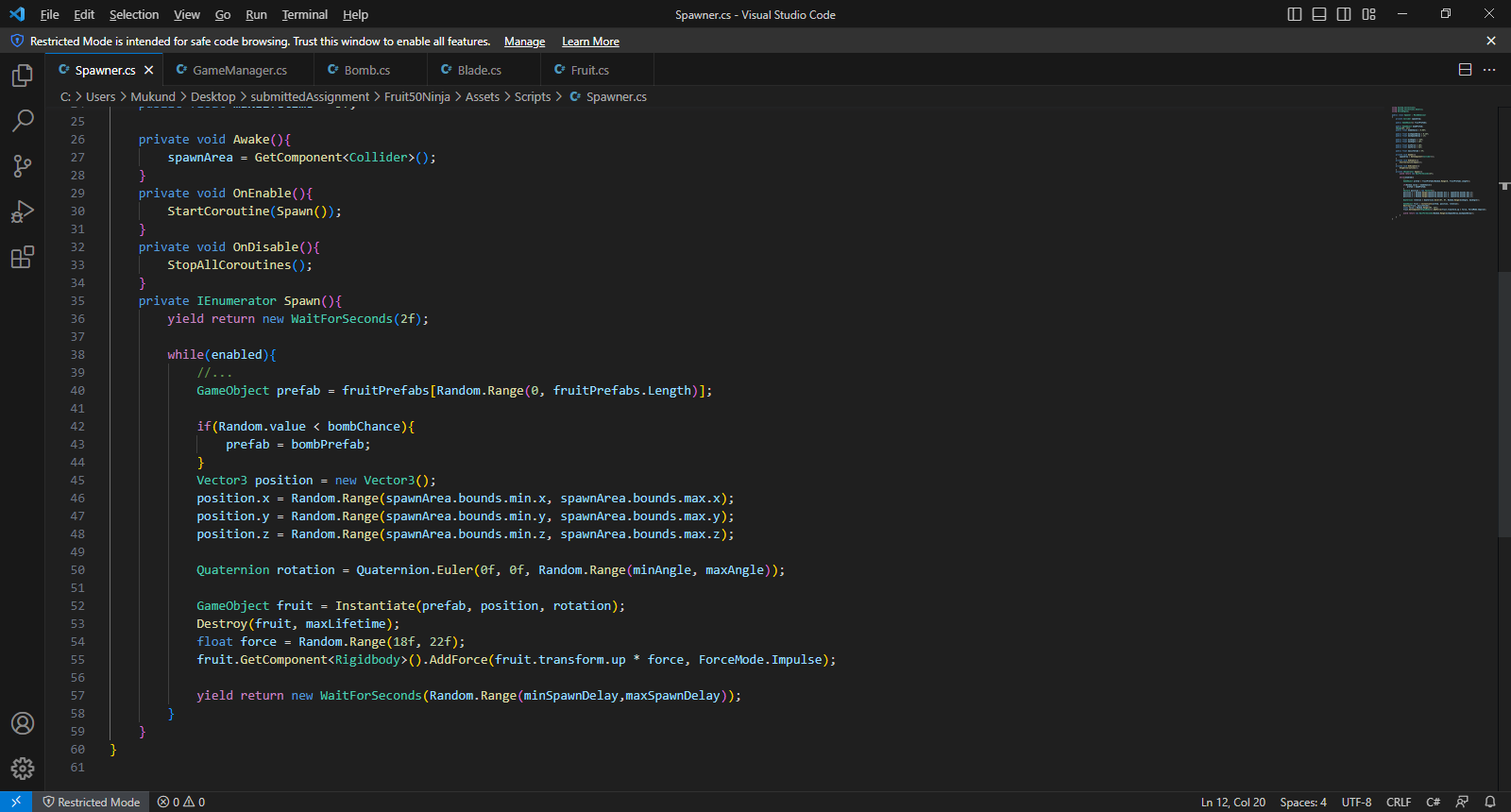Viewport: 1511px width, 812px height.
Task: Click the shield icon in the Restricted Mode banner
Action: (17, 41)
